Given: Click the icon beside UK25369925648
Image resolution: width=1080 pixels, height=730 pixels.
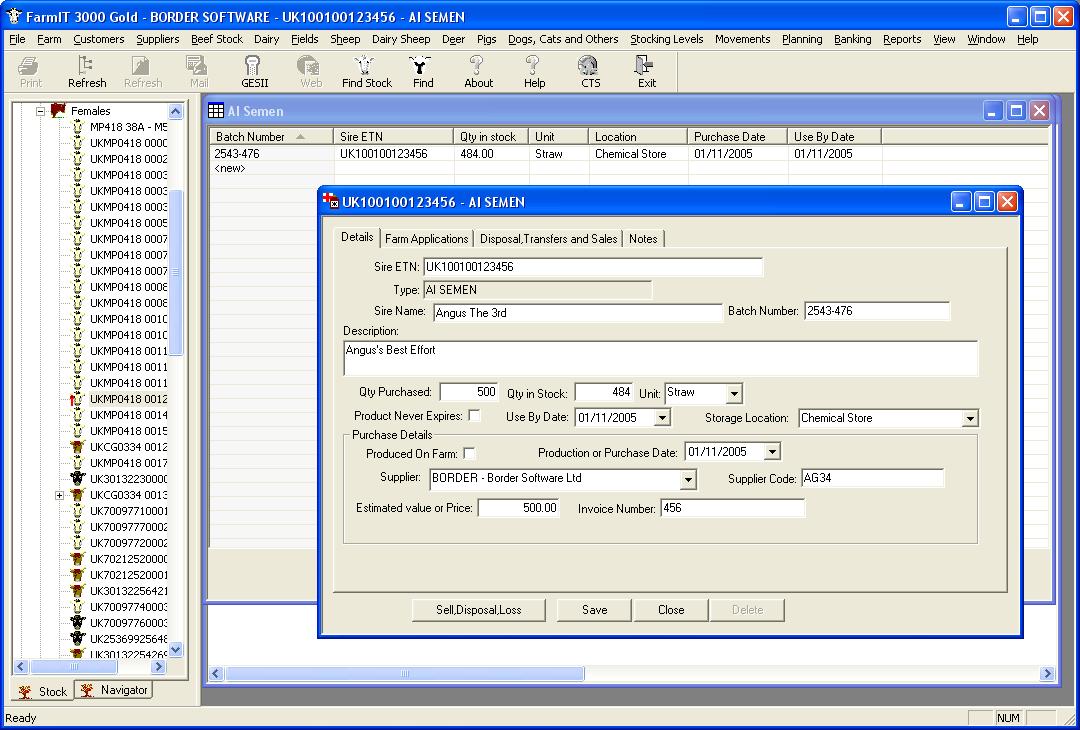Looking at the screenshot, I should 77,638.
